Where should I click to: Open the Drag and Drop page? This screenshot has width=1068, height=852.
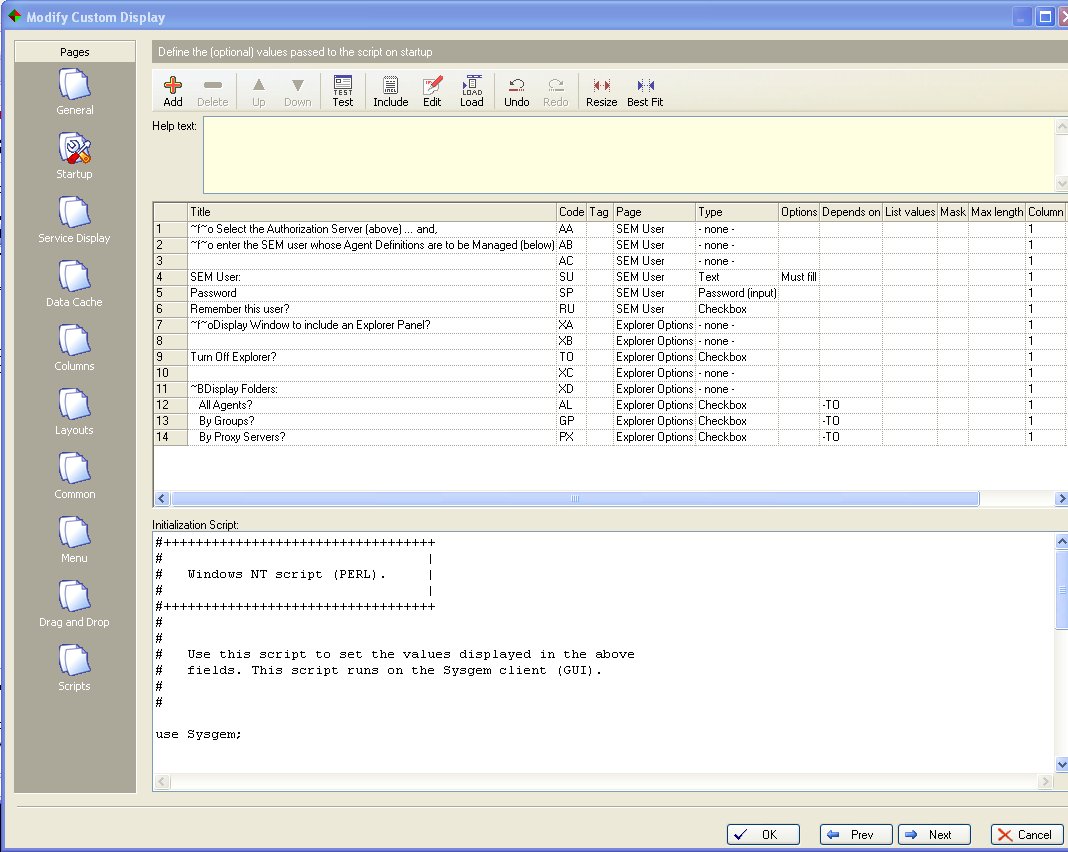point(75,602)
